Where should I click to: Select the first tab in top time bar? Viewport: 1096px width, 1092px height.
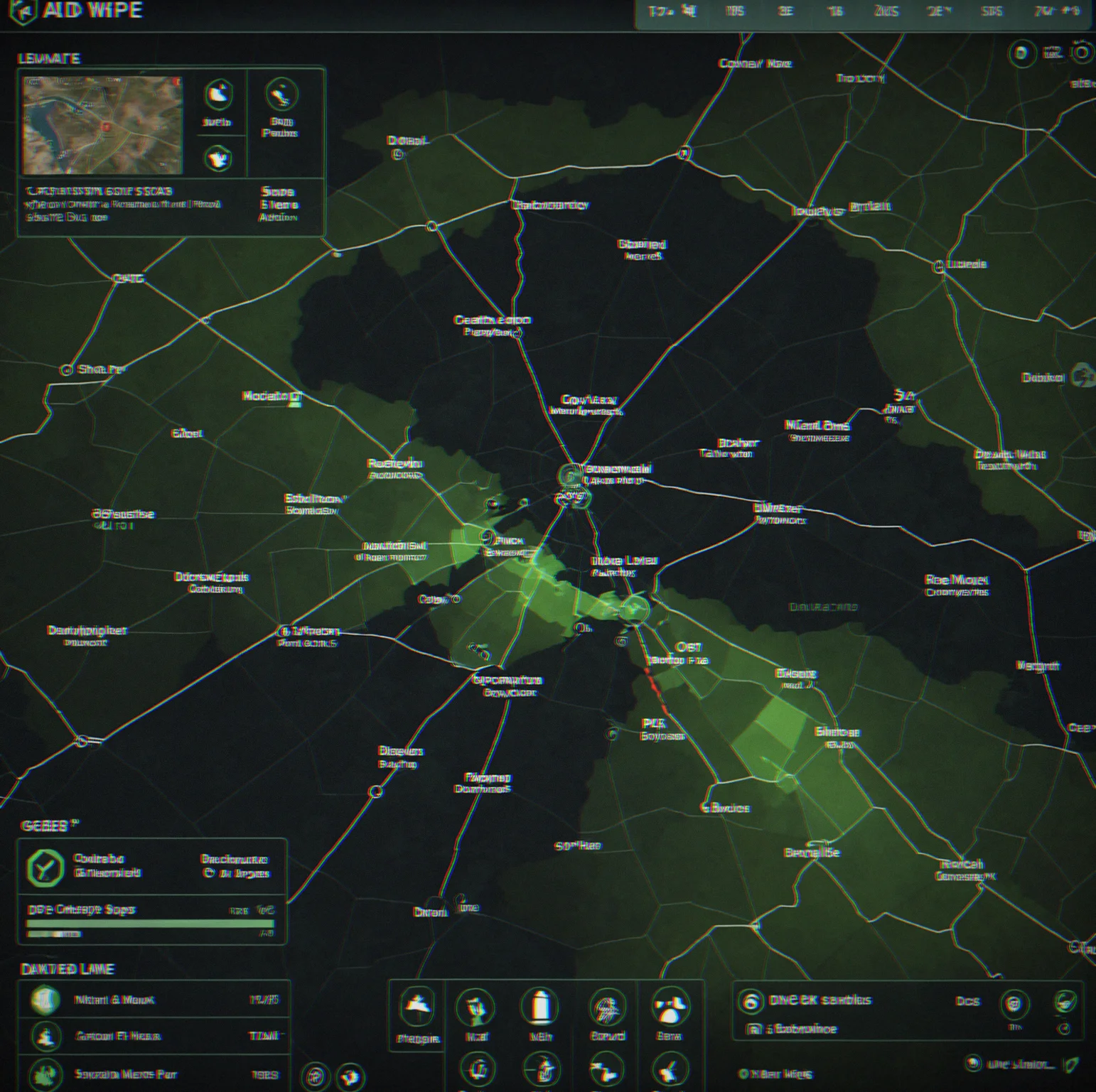pyautogui.click(x=672, y=11)
